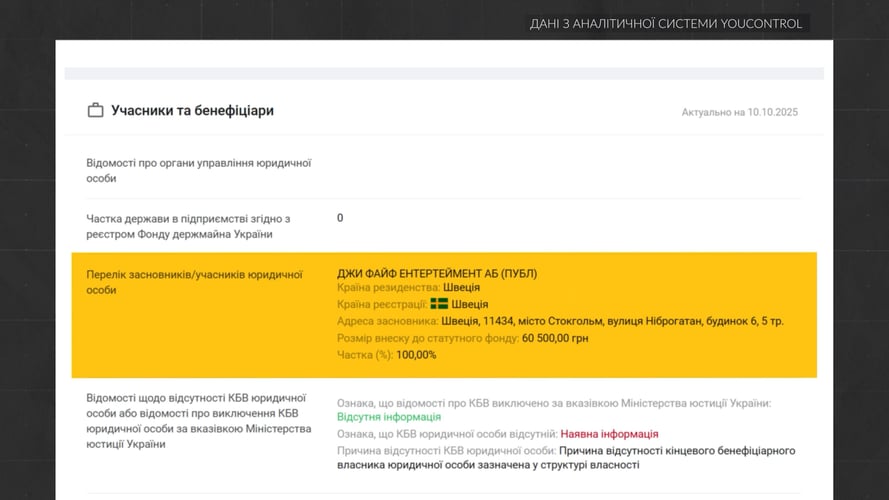Click Швеція text next to the flag
The width and height of the screenshot is (889, 500).
coord(470,304)
